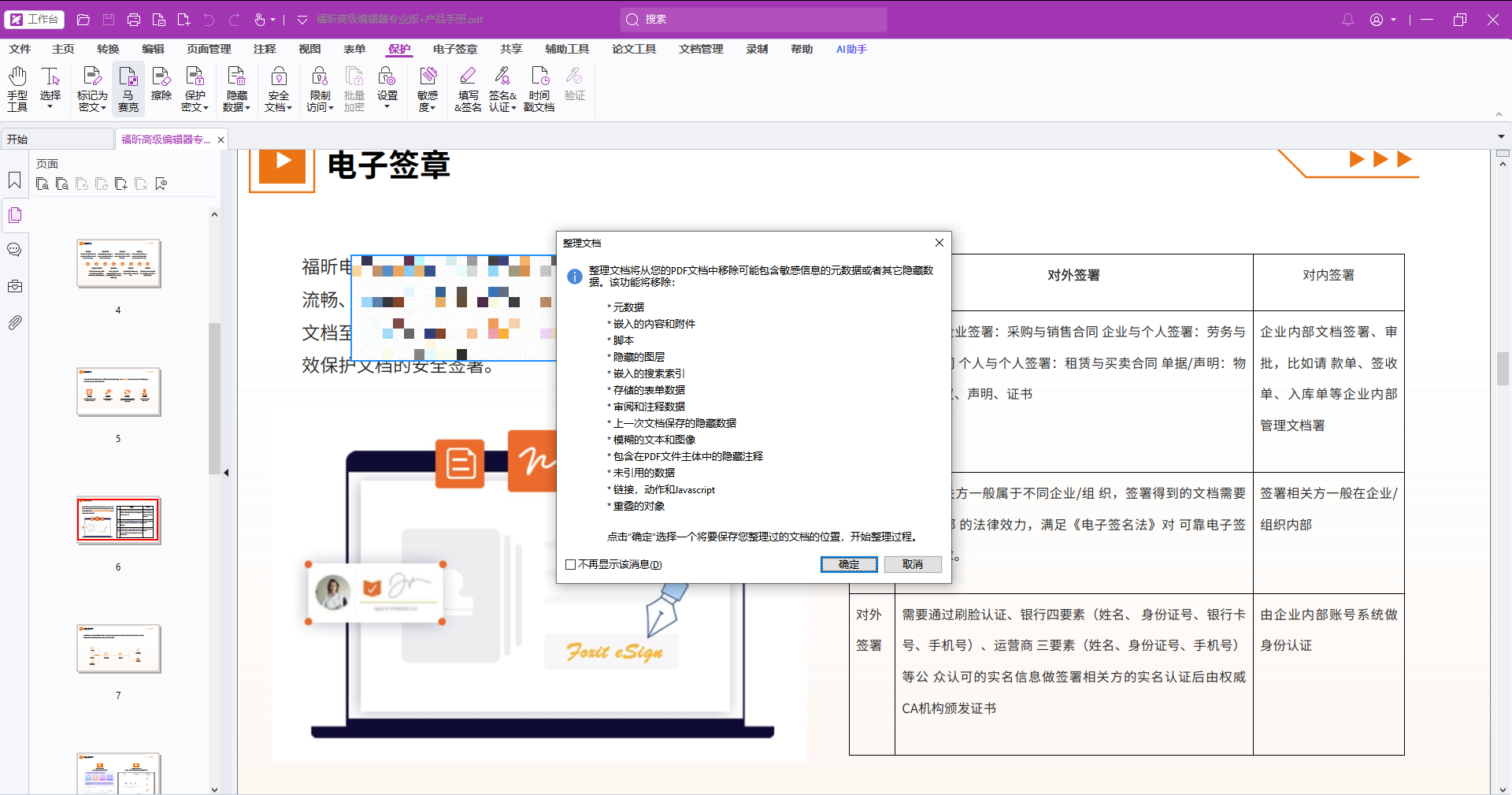Click the notification bell icon
Screen dimensions: 1512x795
click(1348, 20)
